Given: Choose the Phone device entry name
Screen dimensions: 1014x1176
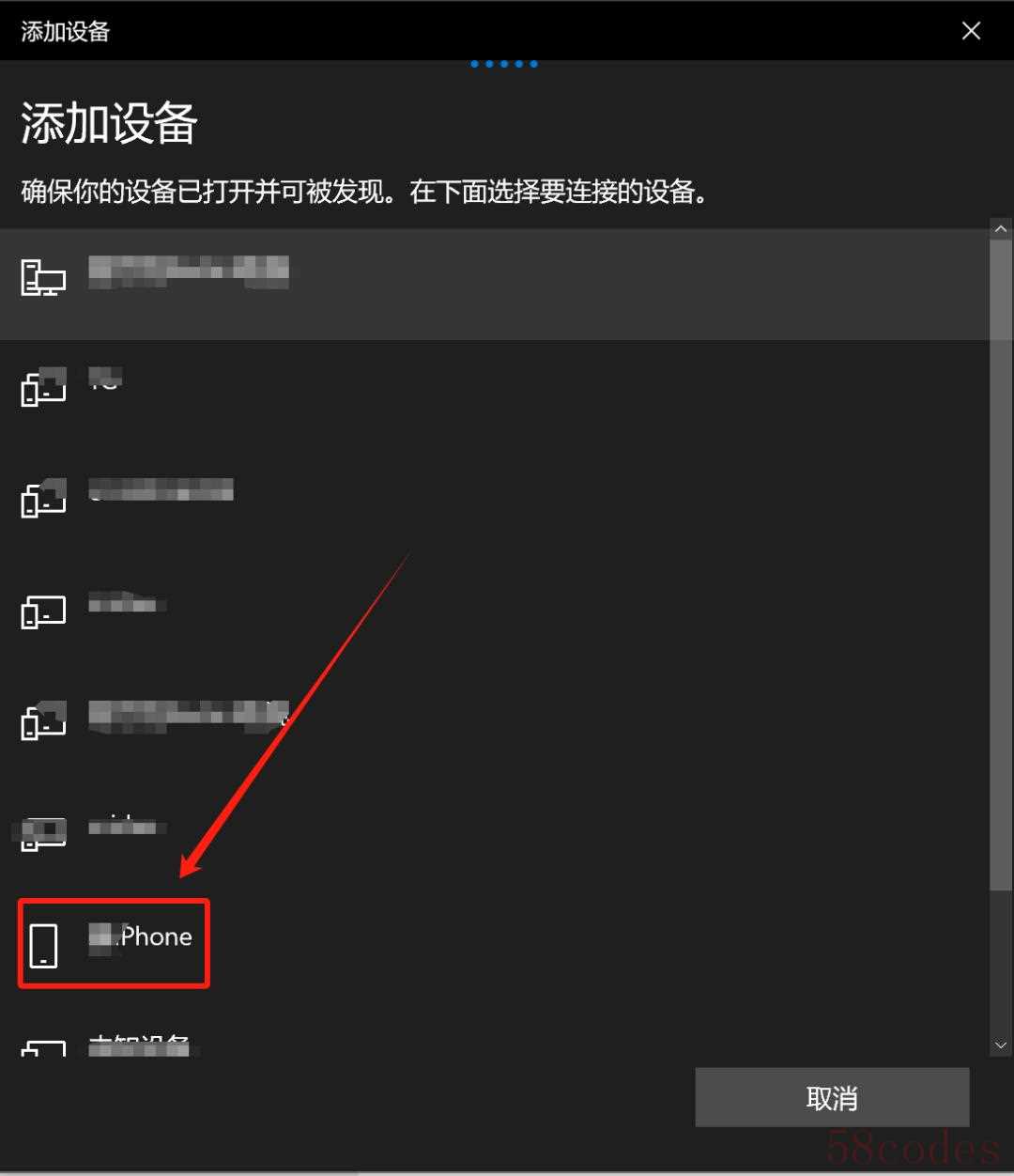Looking at the screenshot, I should click(x=141, y=936).
